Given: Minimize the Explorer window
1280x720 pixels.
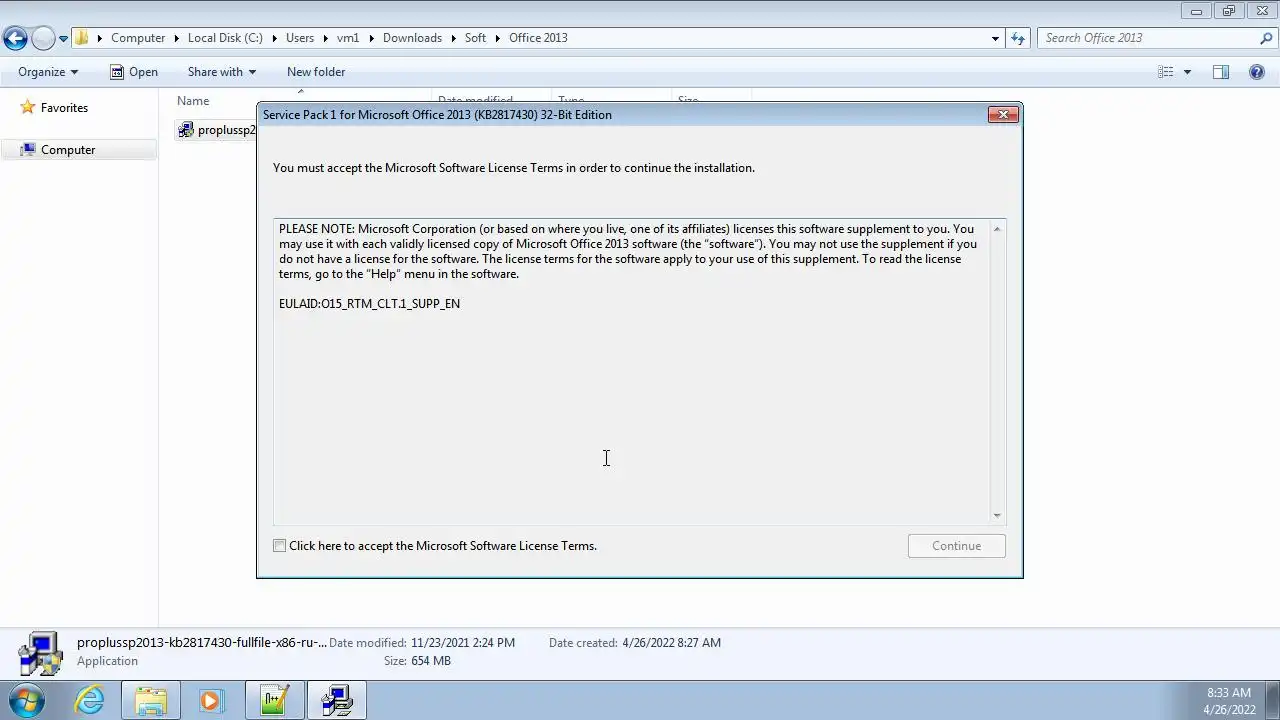Looking at the screenshot, I should tap(1196, 11).
